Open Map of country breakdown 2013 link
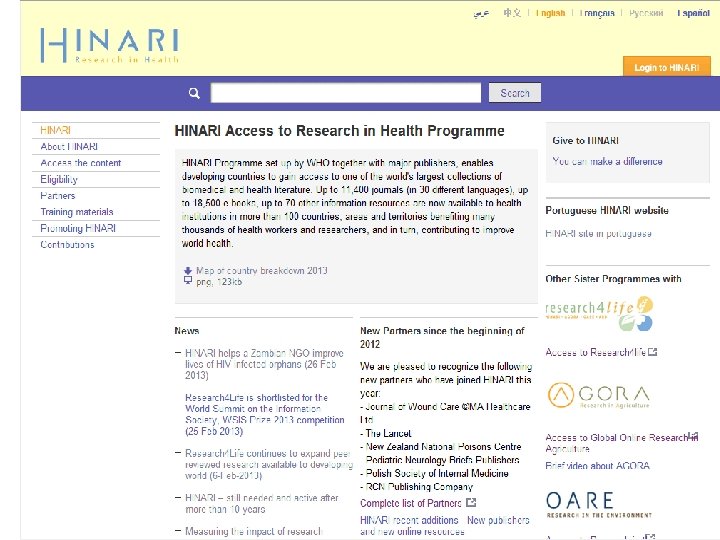 262,270
